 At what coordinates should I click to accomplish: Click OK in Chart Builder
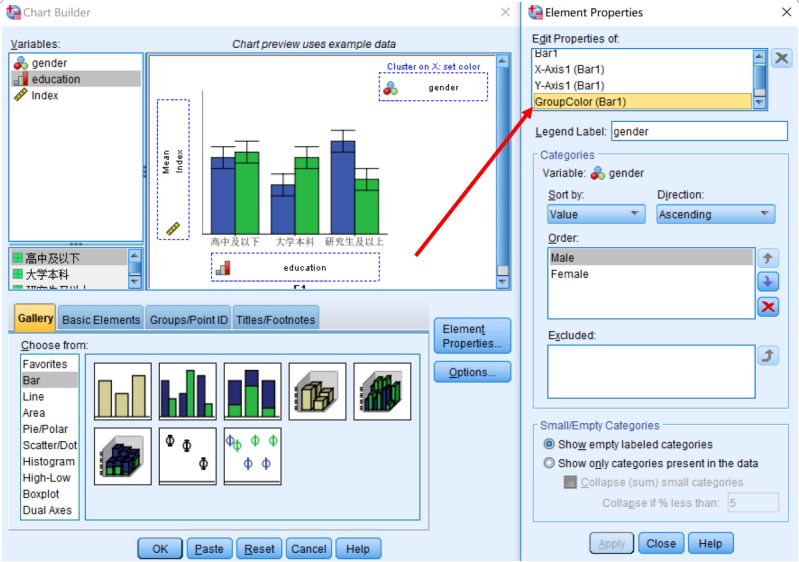(160, 549)
